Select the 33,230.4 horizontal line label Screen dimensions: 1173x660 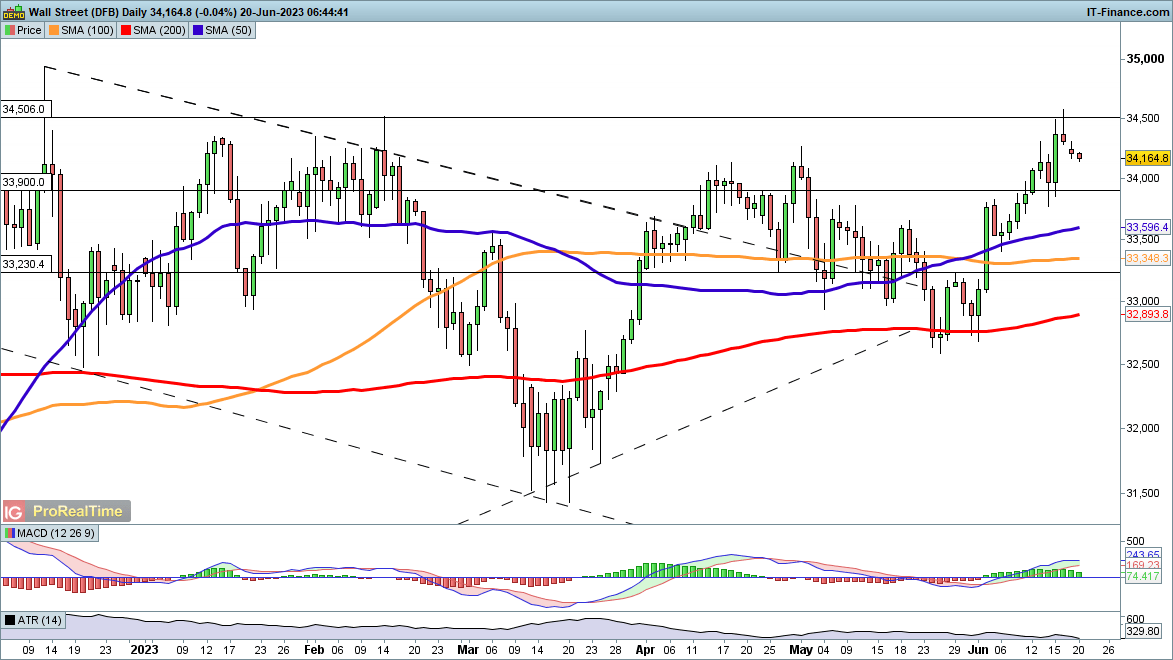(x=24, y=265)
